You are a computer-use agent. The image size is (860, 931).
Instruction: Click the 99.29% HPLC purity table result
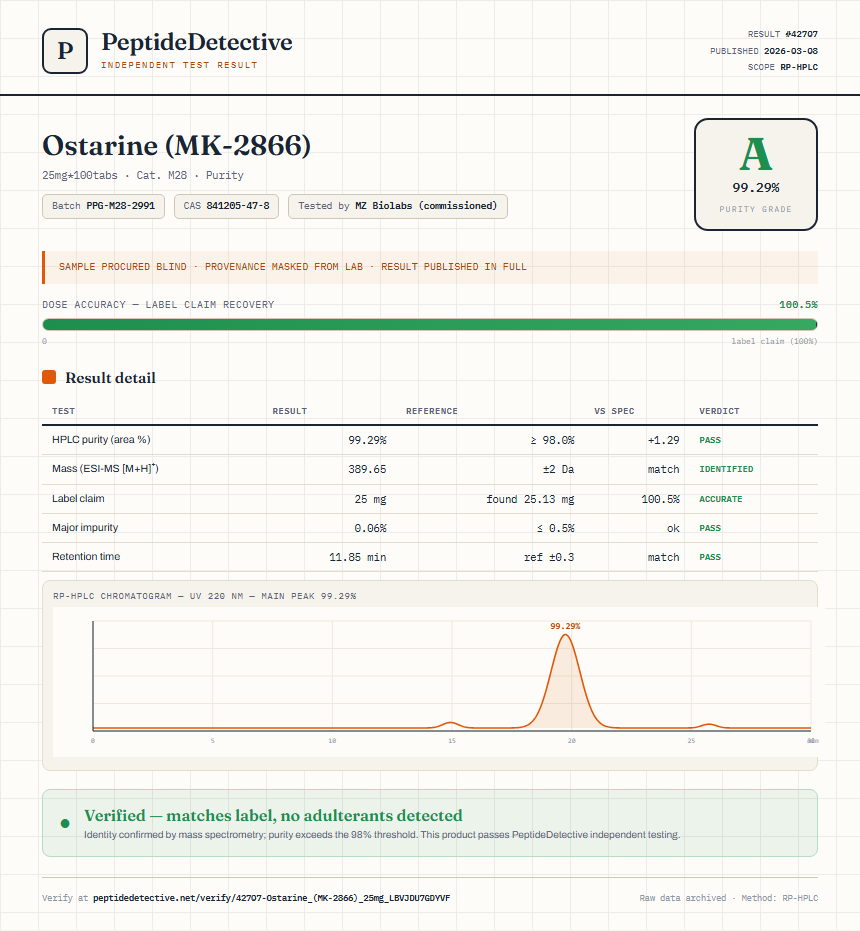pos(367,440)
